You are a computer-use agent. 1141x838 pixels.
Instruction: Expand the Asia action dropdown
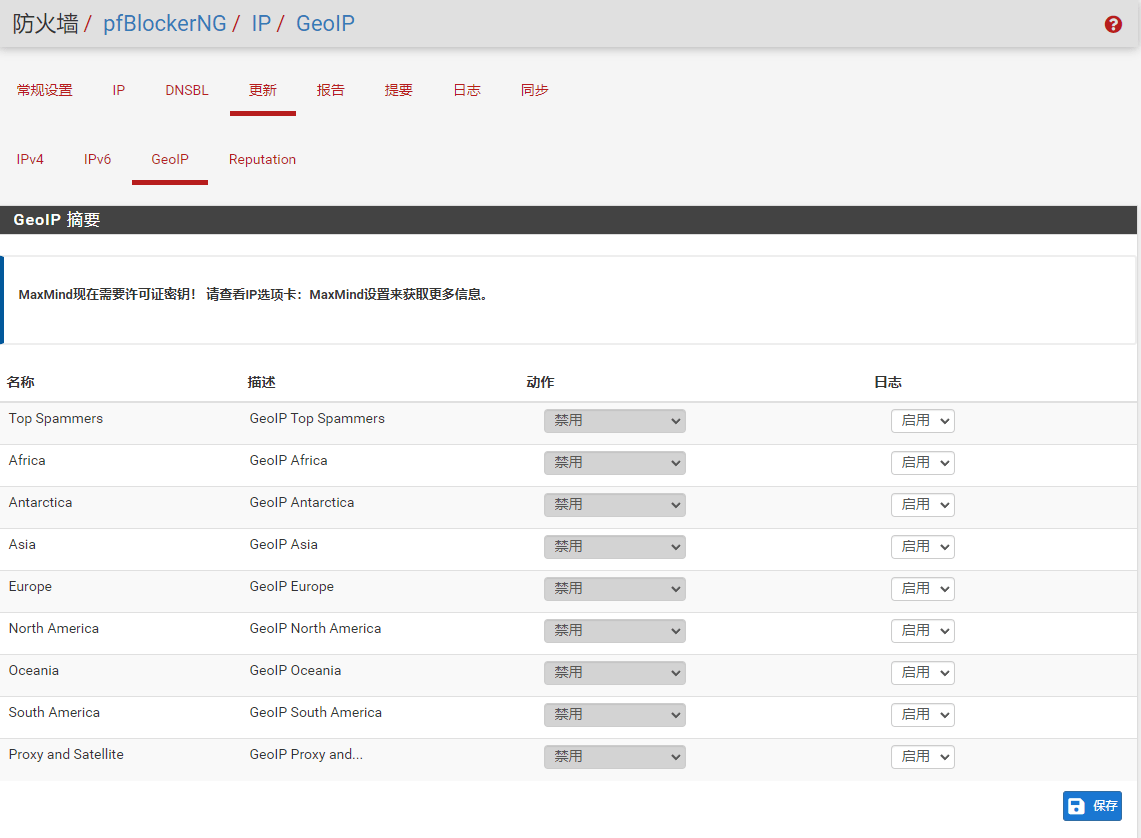pyautogui.click(x=614, y=547)
